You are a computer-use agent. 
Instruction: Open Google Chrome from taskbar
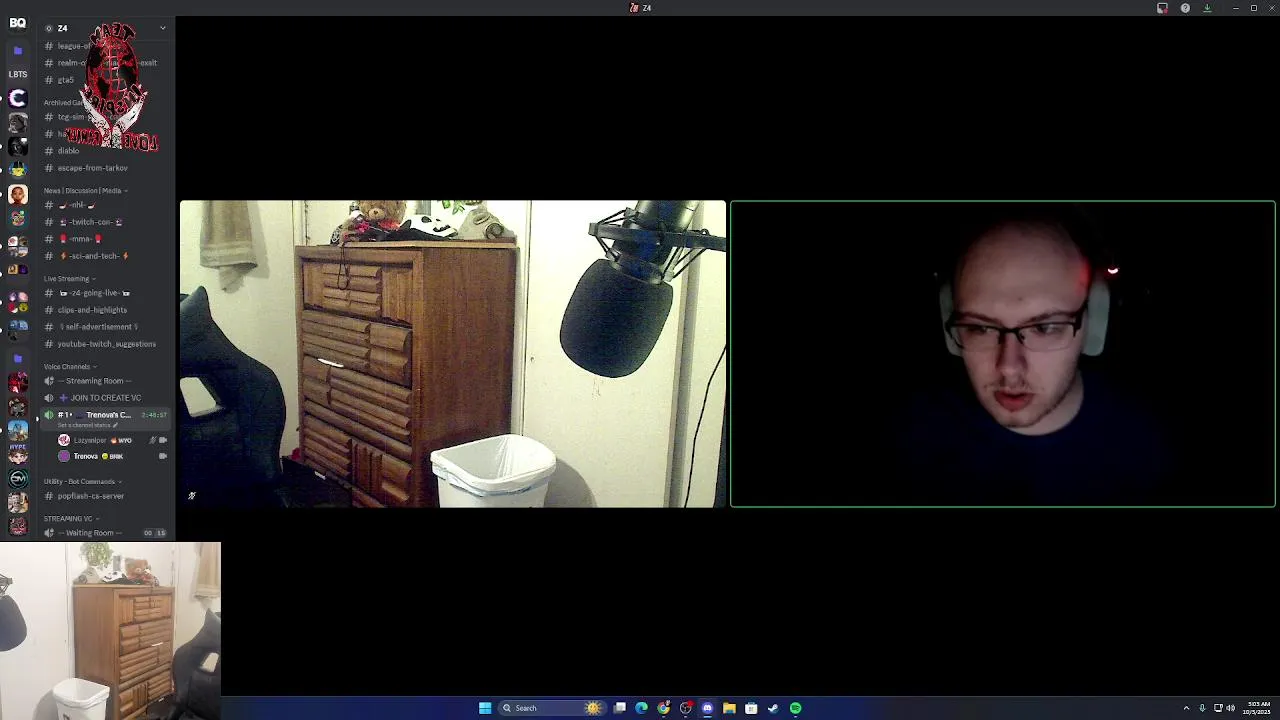tap(663, 708)
